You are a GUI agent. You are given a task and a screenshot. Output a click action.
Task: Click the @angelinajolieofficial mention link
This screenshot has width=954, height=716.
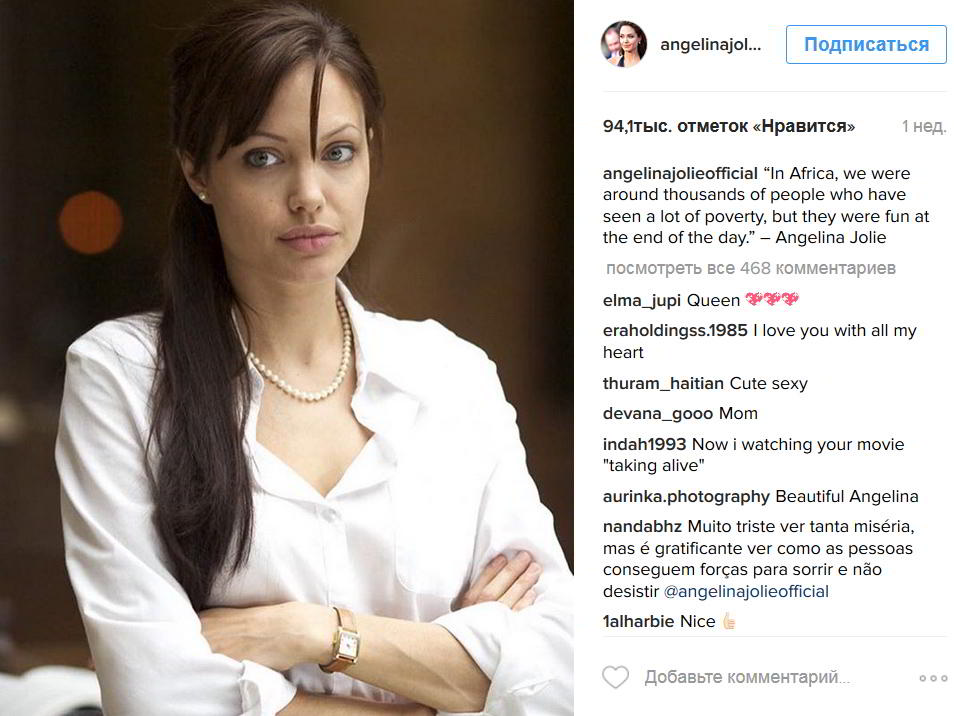[x=746, y=591]
